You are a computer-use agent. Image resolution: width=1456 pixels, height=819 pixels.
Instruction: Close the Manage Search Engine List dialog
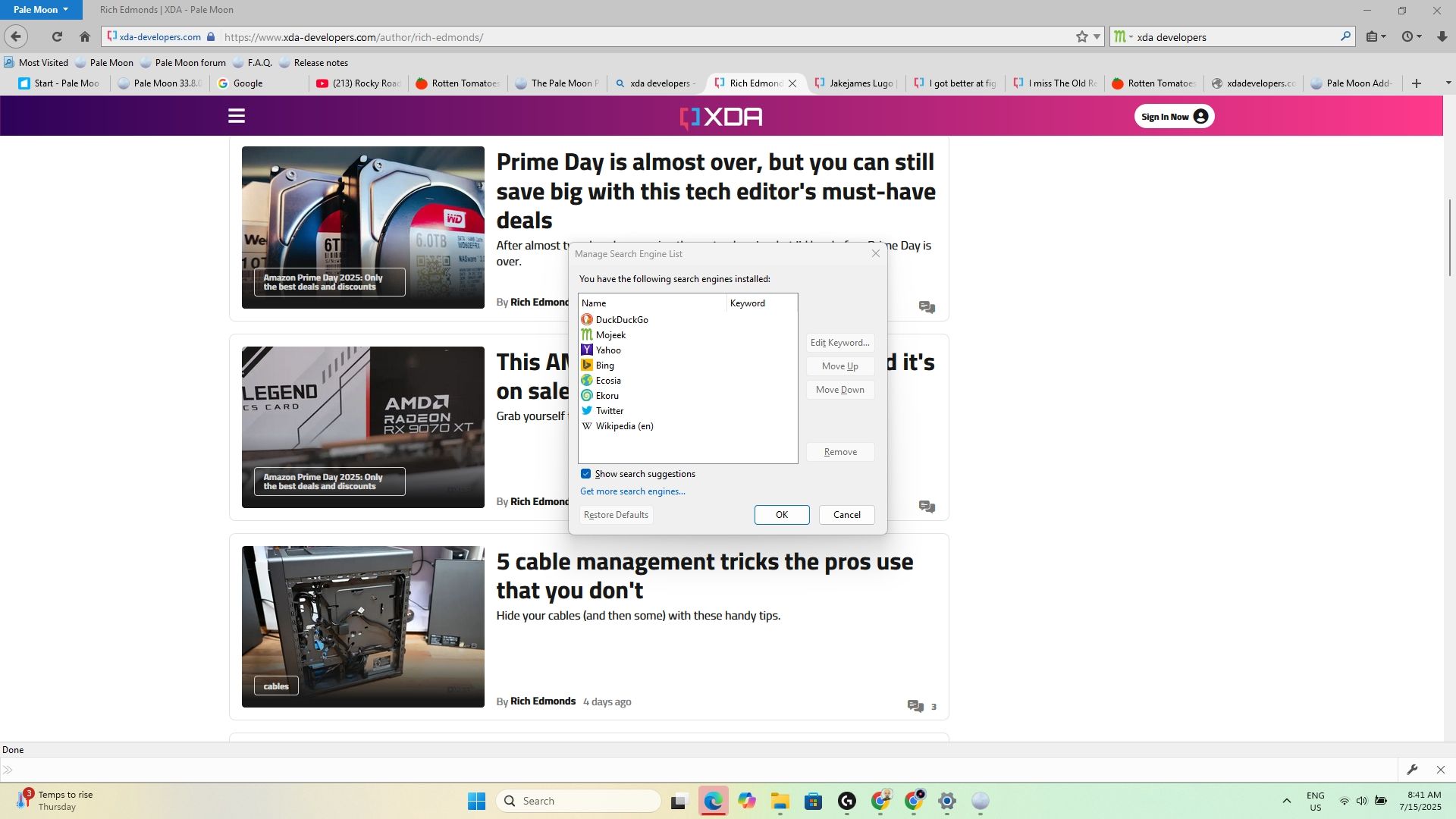pos(876,253)
